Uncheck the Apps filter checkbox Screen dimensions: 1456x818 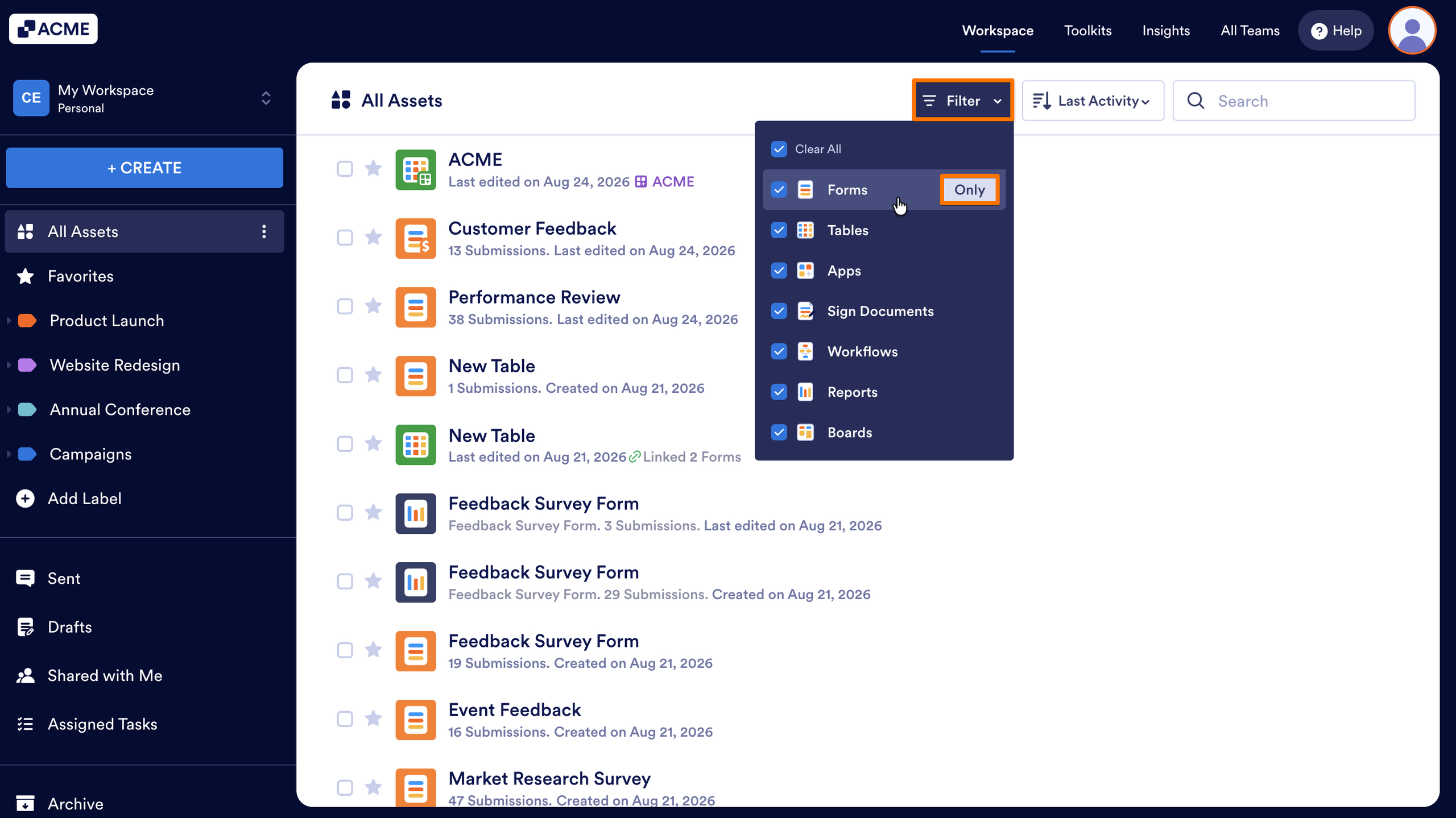point(779,271)
